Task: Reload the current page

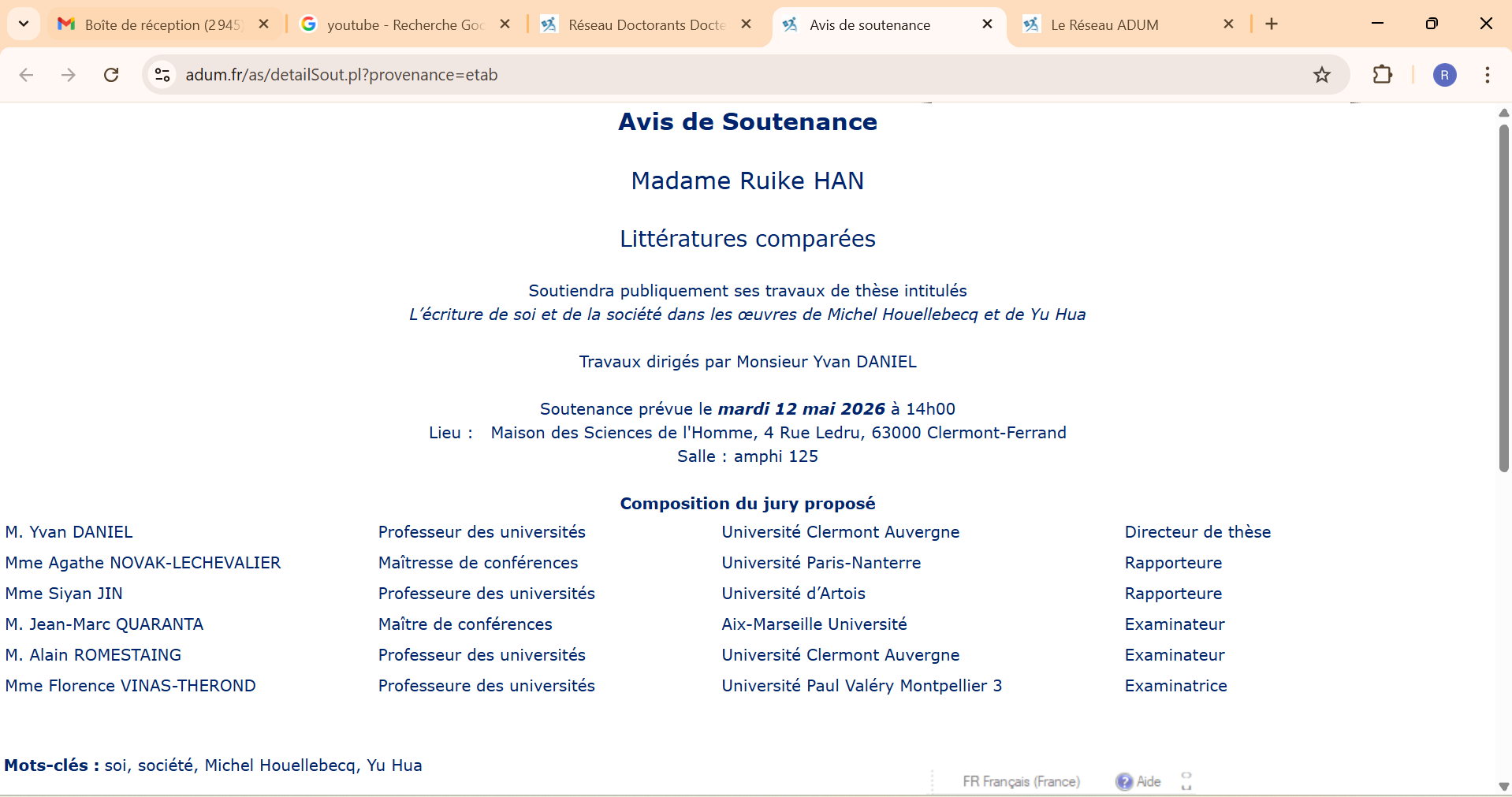Action: 111,75
